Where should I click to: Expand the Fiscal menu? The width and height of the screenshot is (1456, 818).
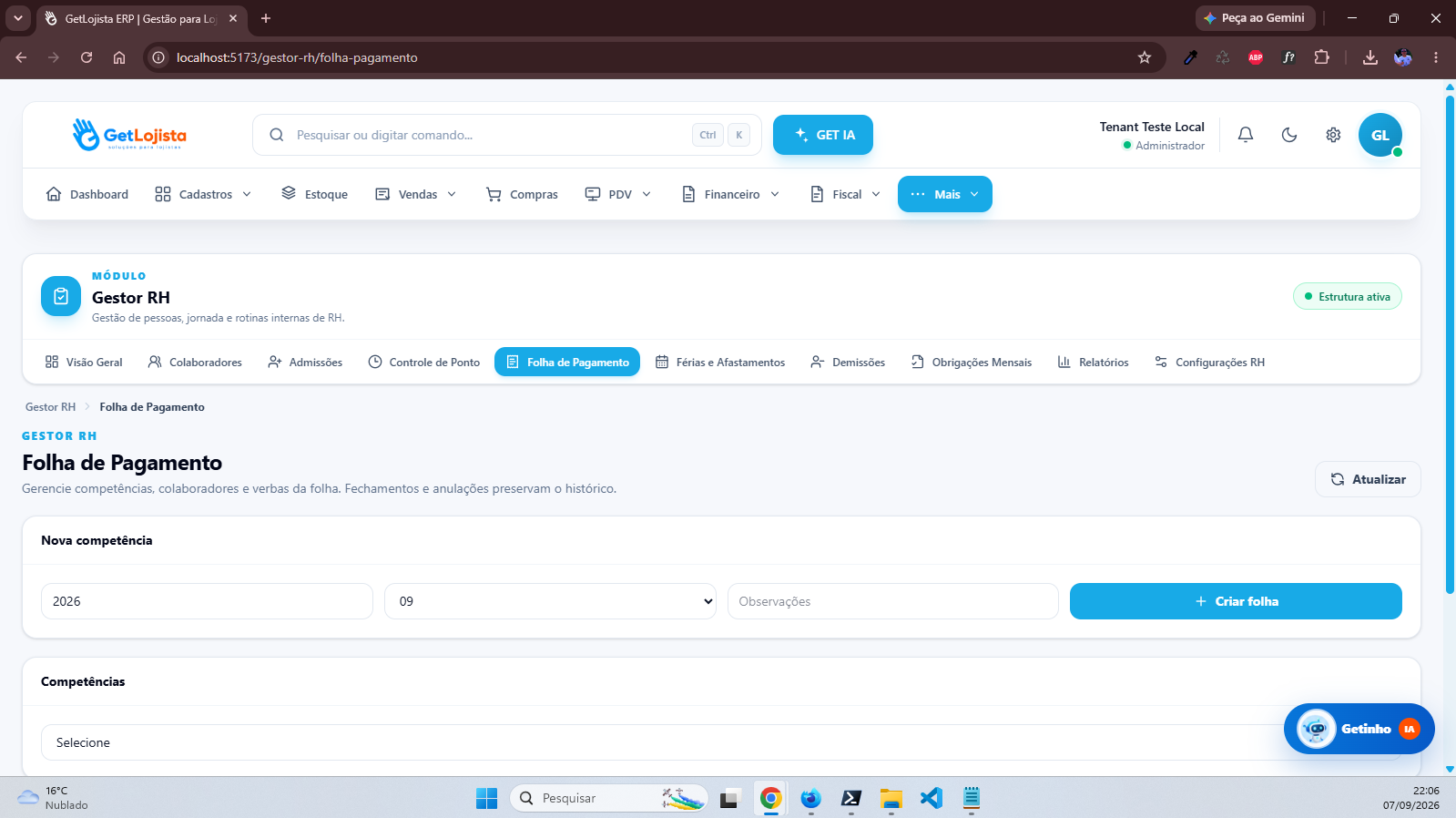tap(846, 194)
